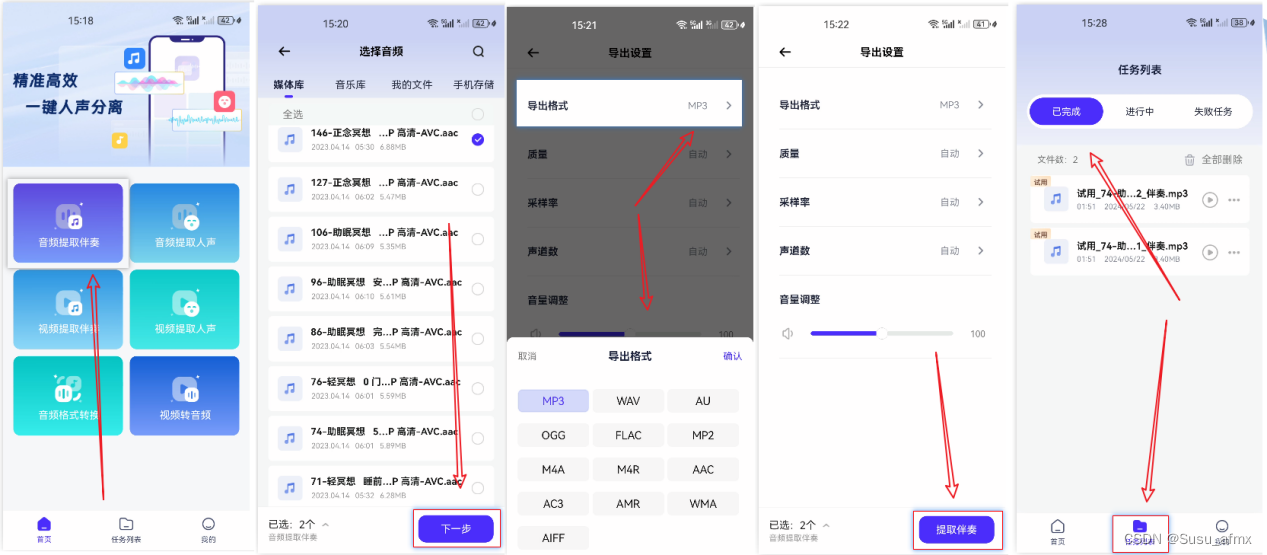Switch to the 音乐库 tab

pos(351,85)
